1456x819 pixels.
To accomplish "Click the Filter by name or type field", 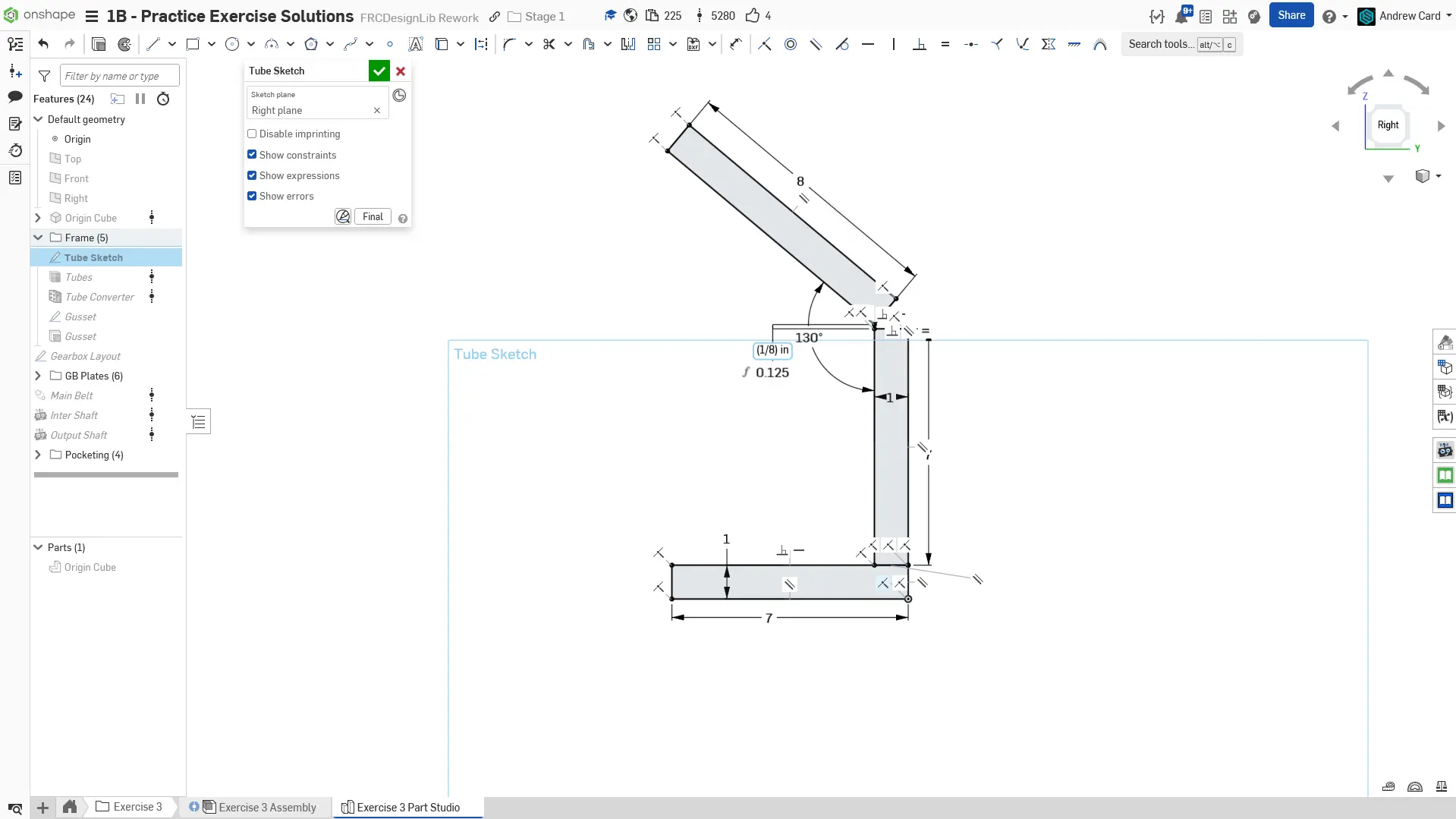I will tap(119, 76).
